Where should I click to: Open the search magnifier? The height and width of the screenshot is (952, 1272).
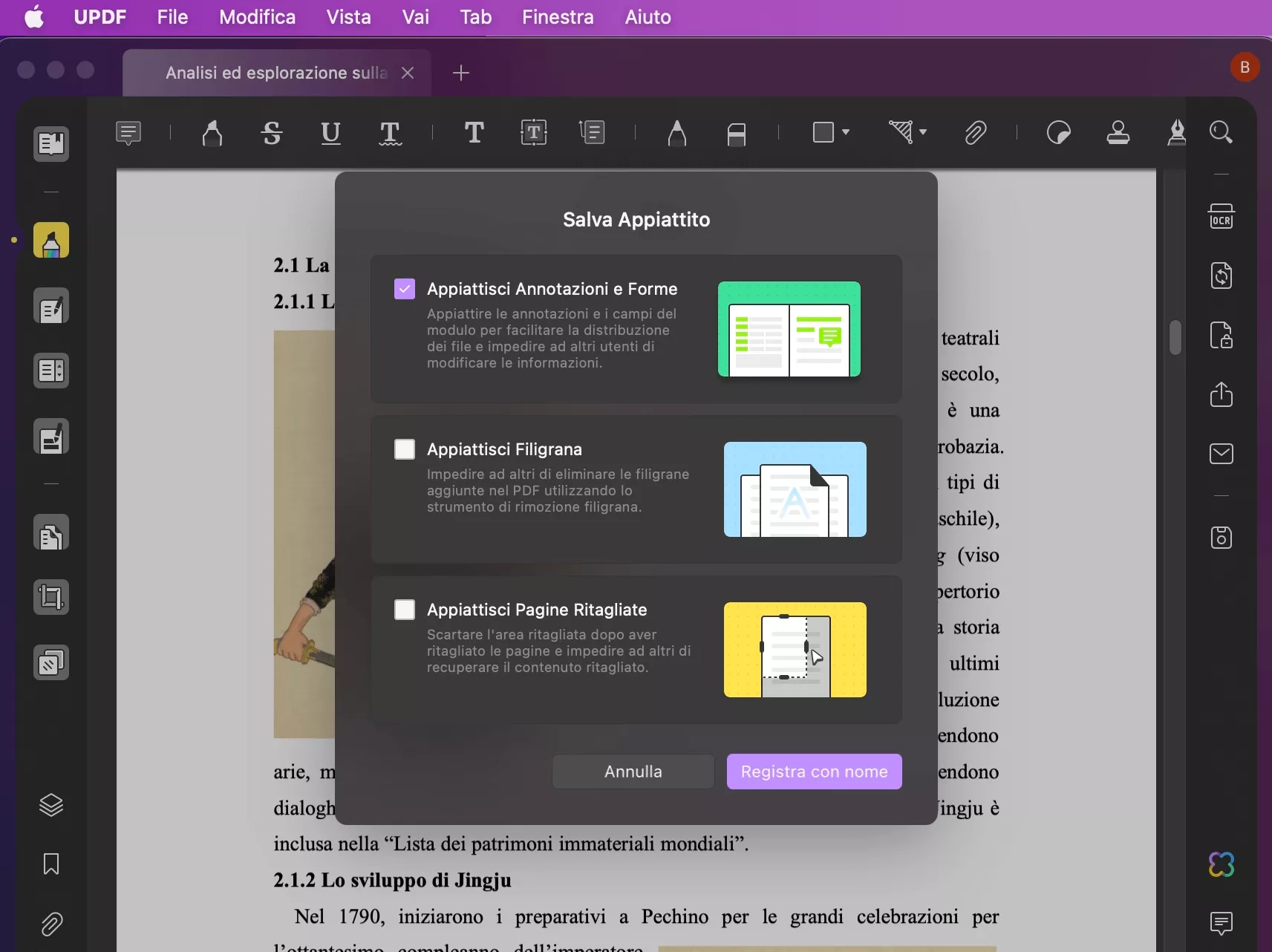[x=1221, y=133]
